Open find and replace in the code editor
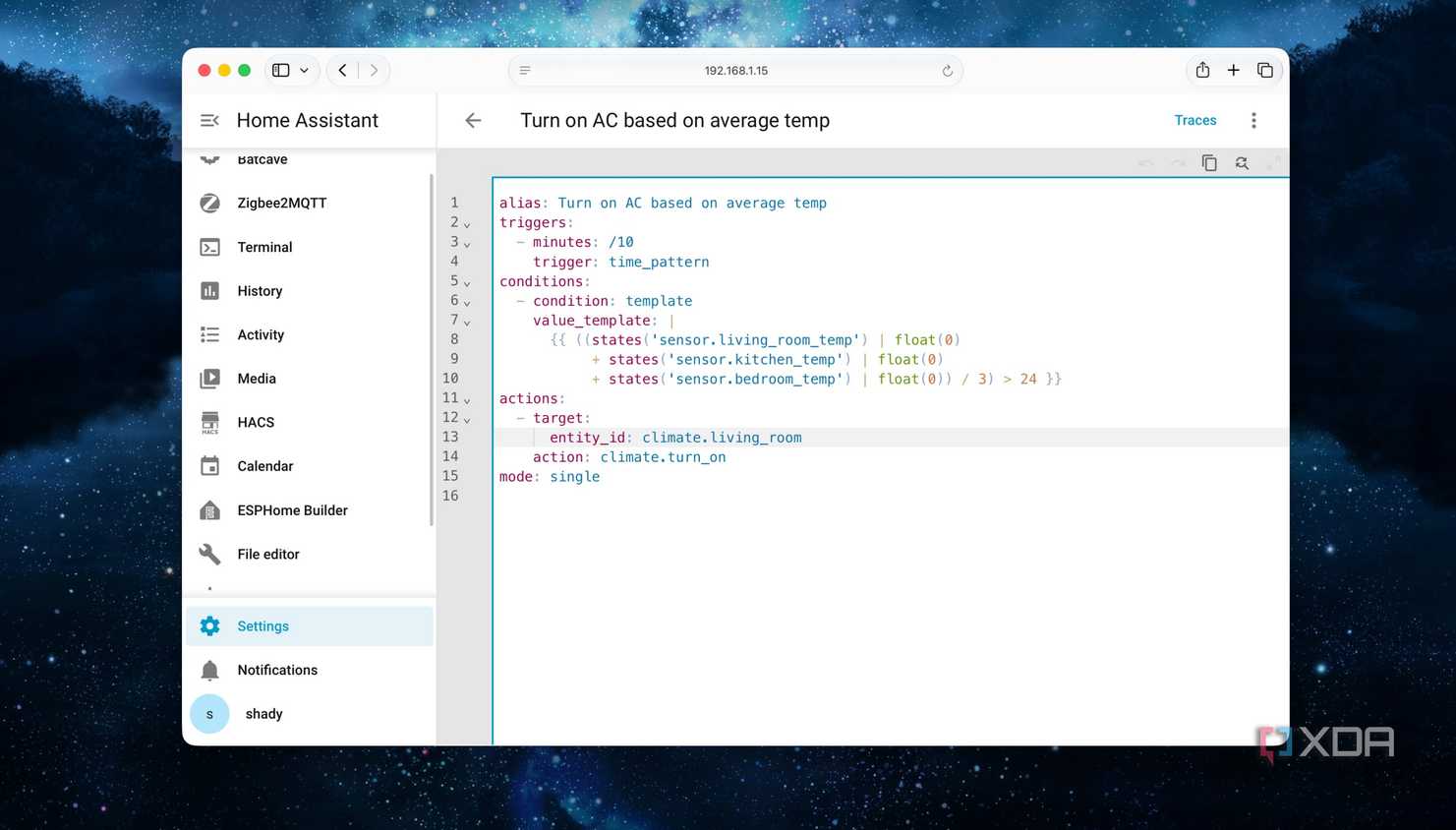 click(x=1242, y=163)
